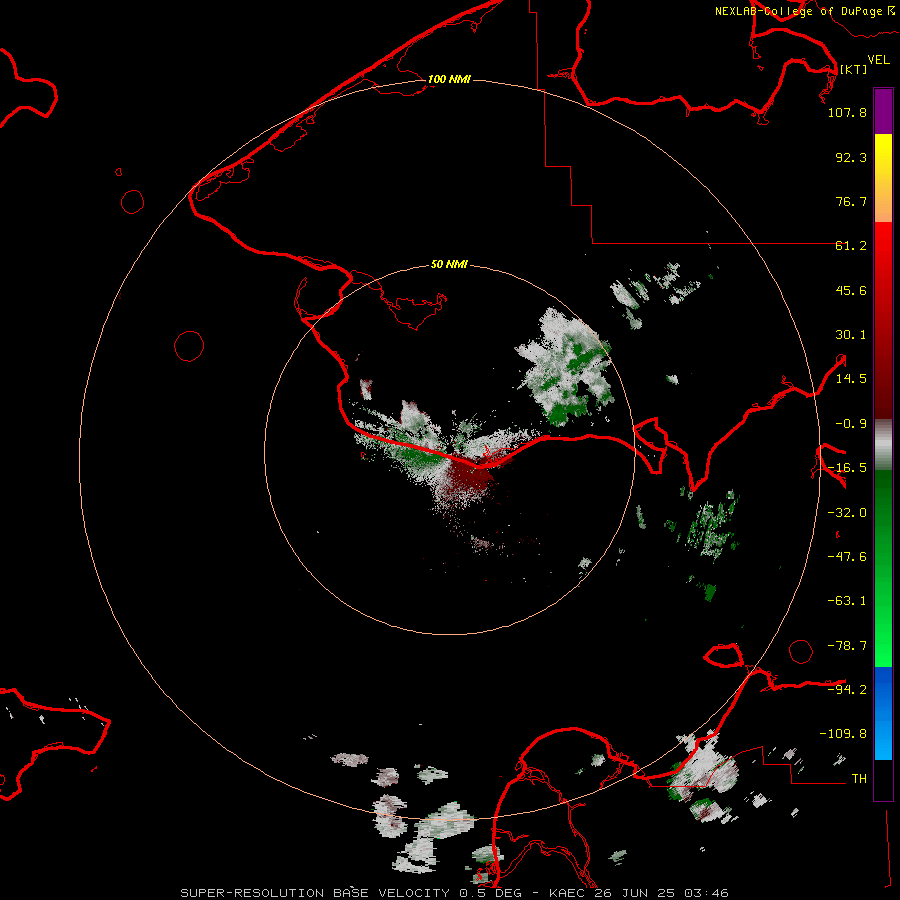The image size is (900, 900).
Task: Select the -32.0 velocity value
Action: [847, 513]
